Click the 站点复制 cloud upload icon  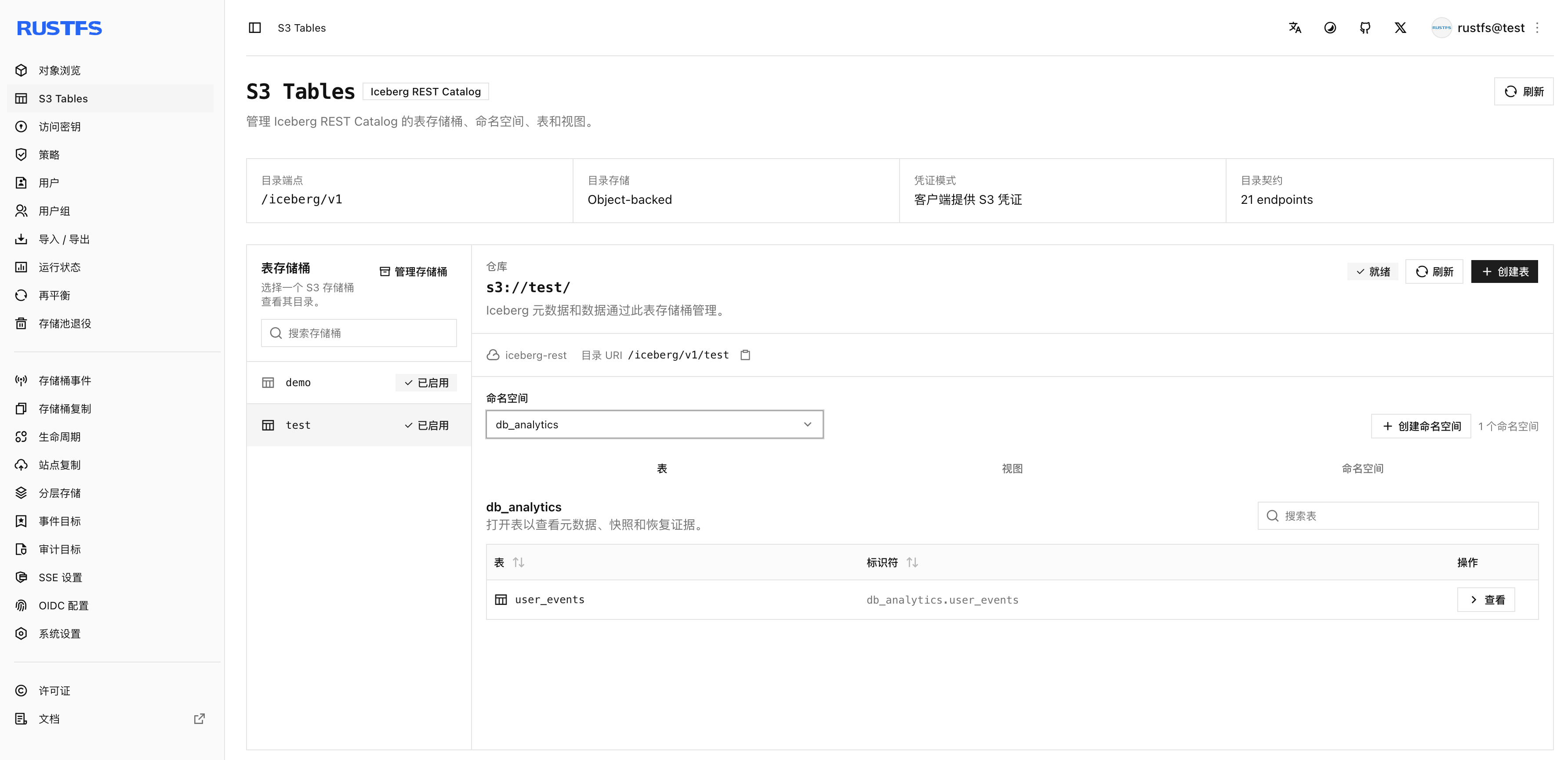coord(21,465)
